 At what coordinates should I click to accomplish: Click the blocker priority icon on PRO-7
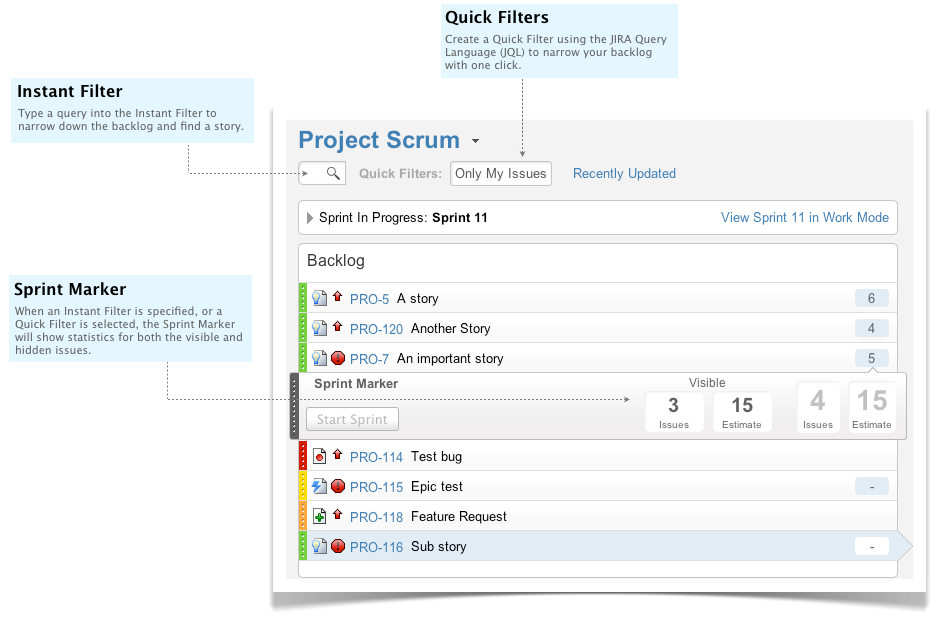(338, 358)
